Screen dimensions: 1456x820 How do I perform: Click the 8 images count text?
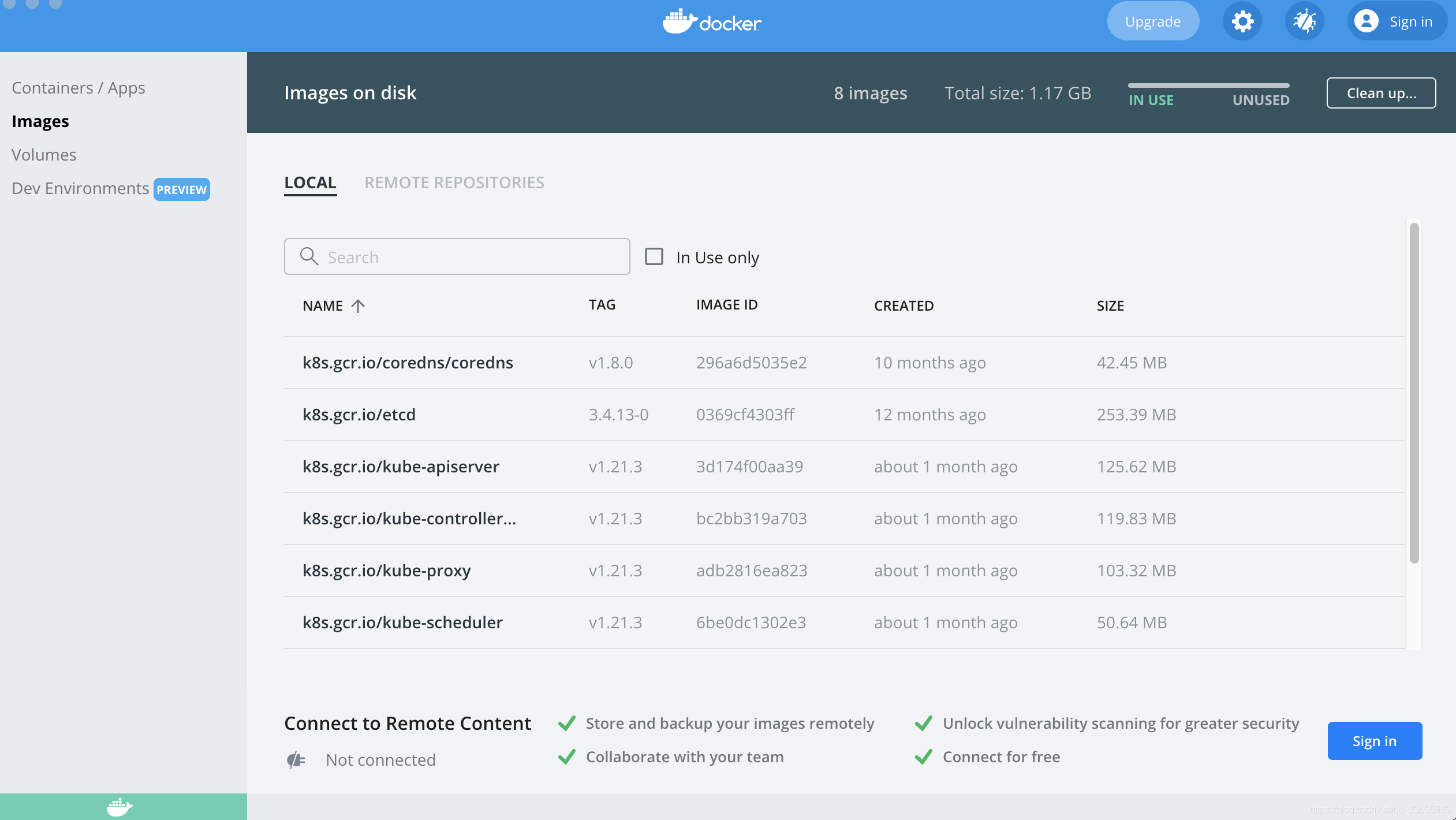870,93
